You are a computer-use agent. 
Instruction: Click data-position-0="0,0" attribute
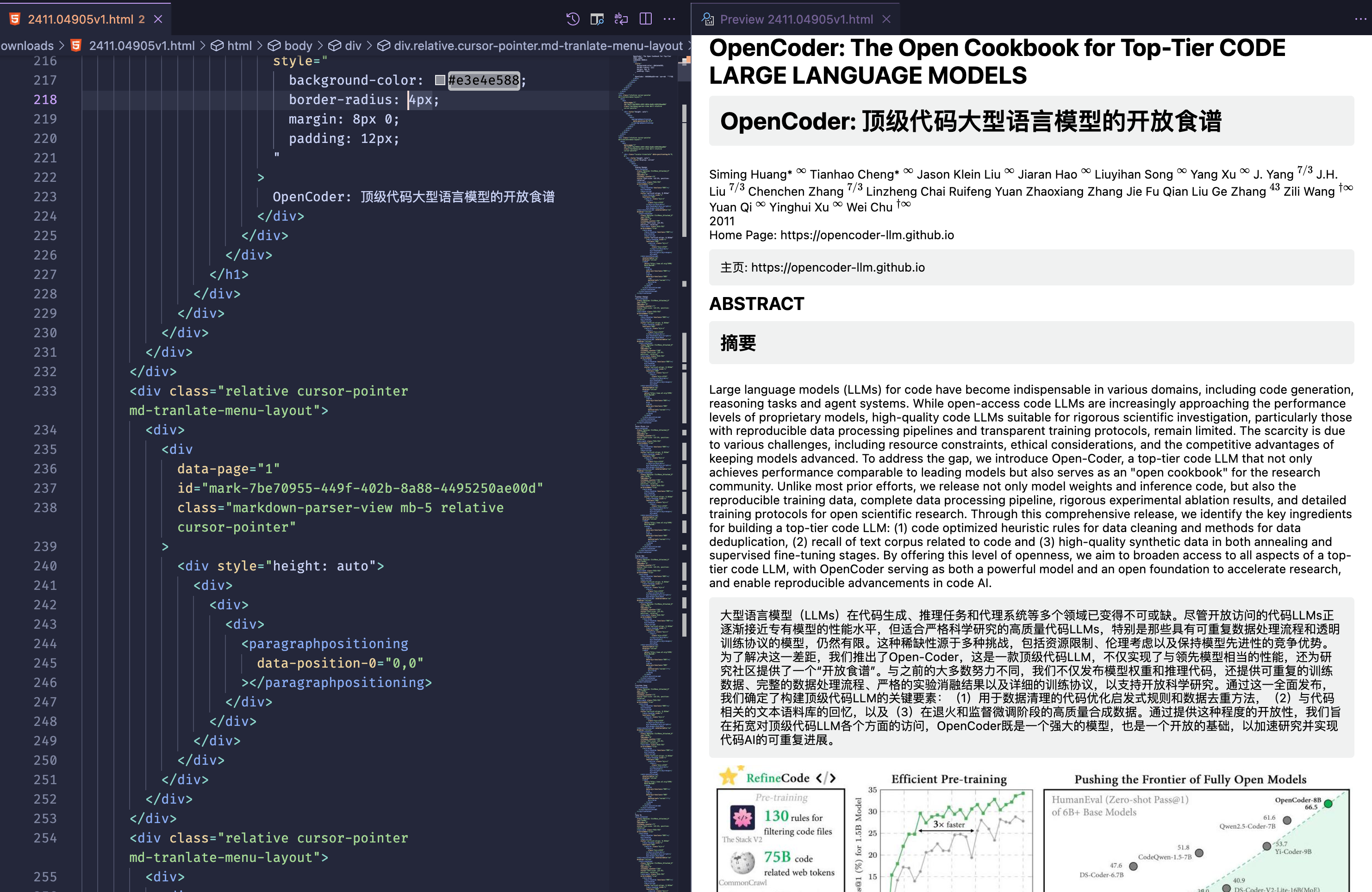[x=340, y=663]
